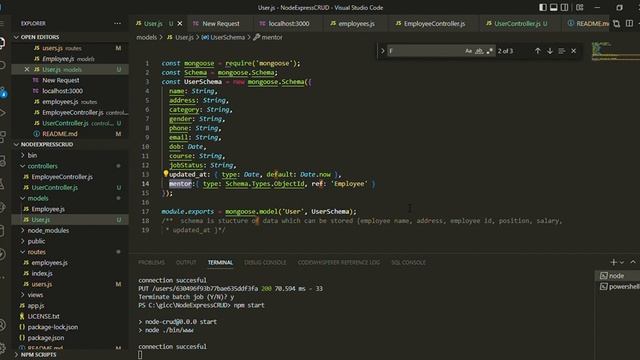This screenshot has width=640, height=360.
Task: Open the Problems panel tab
Action: point(151,262)
